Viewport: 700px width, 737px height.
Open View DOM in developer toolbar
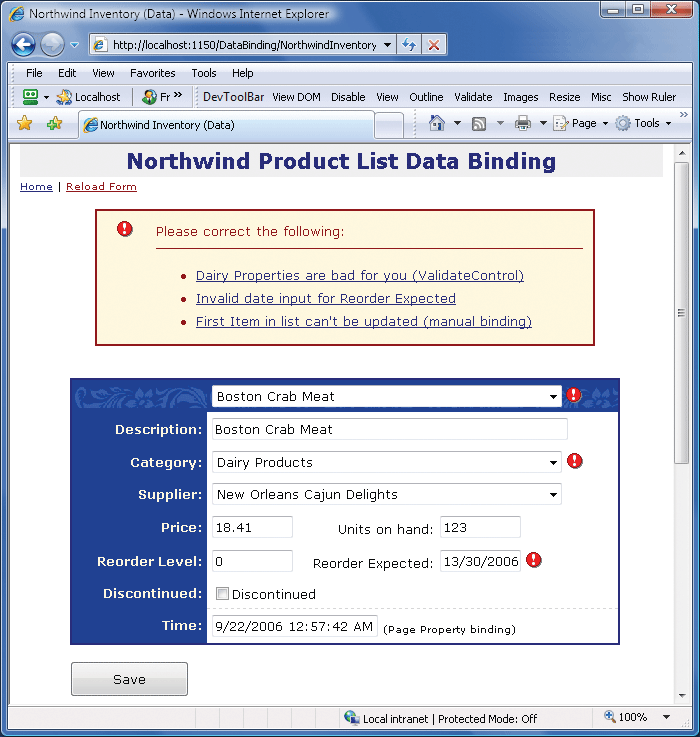(x=297, y=97)
